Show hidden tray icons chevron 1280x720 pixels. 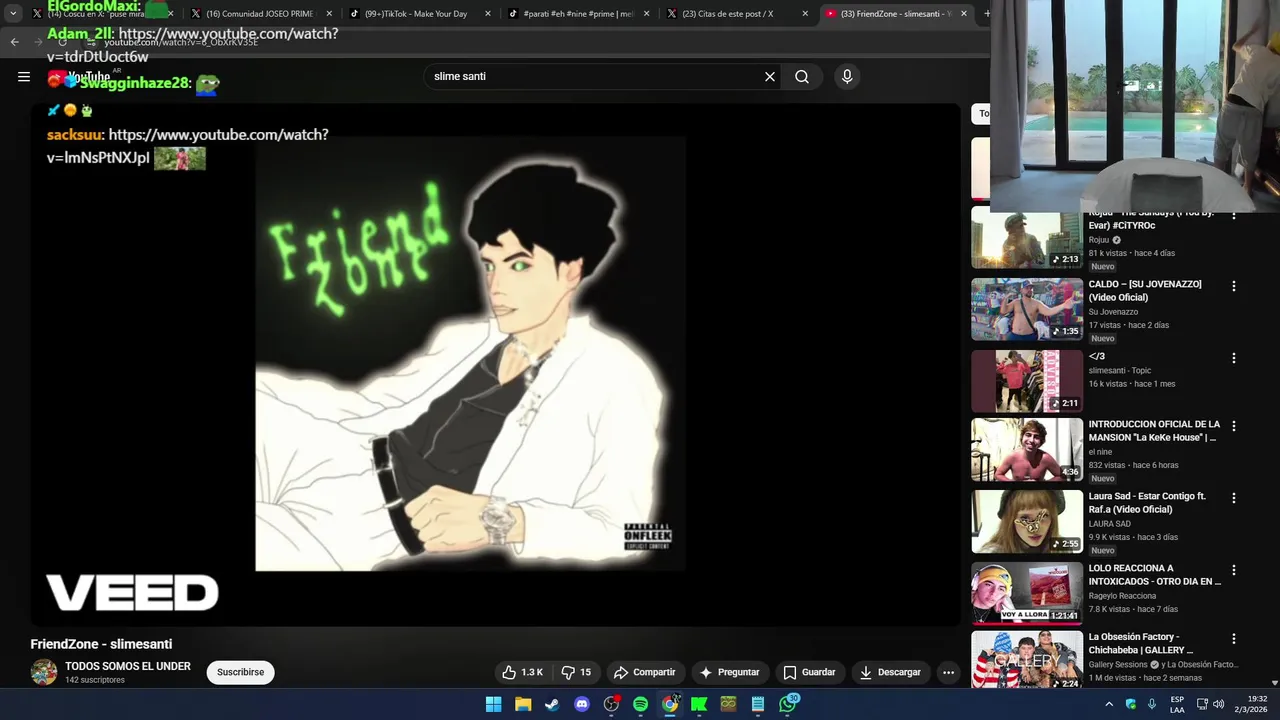click(1108, 704)
